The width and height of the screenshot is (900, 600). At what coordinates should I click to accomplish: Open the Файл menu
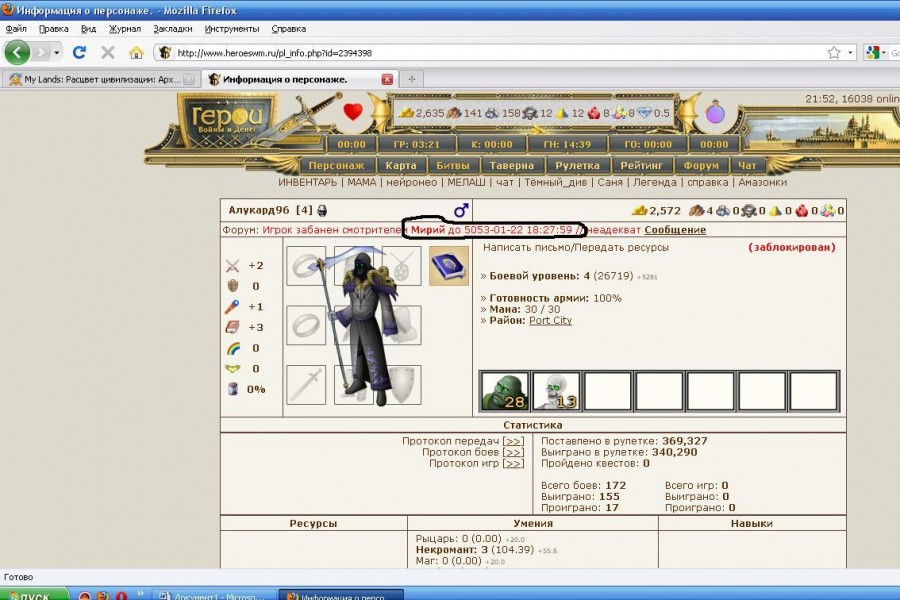(16, 29)
